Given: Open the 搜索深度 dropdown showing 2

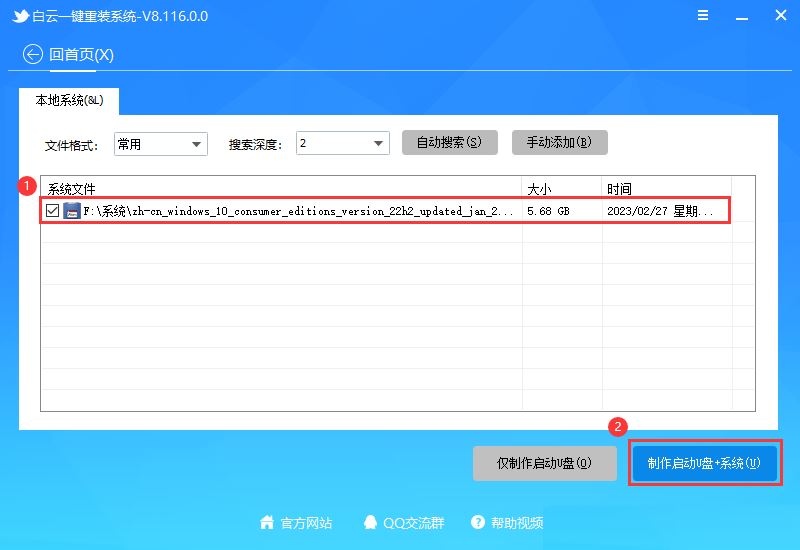Looking at the screenshot, I should coord(343,143).
